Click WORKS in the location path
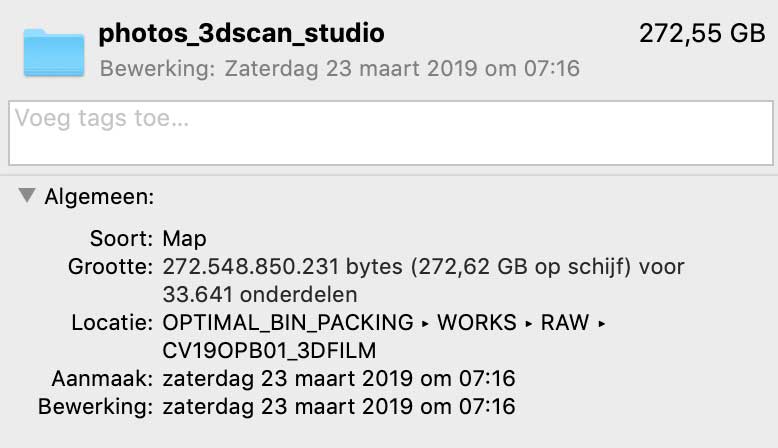This screenshot has height=448, width=778. (x=478, y=323)
